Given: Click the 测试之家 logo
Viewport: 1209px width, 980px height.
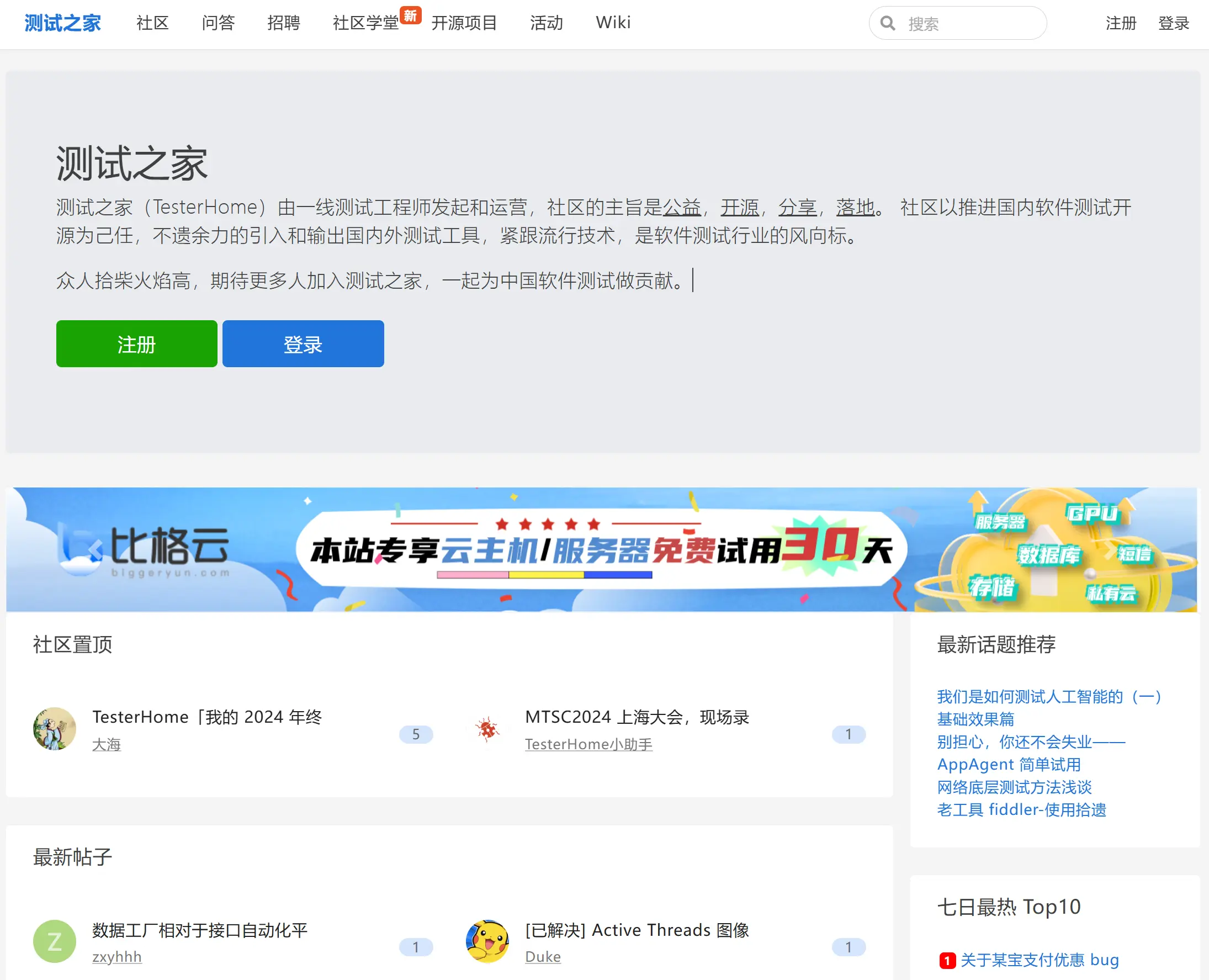Looking at the screenshot, I should tap(62, 23).
